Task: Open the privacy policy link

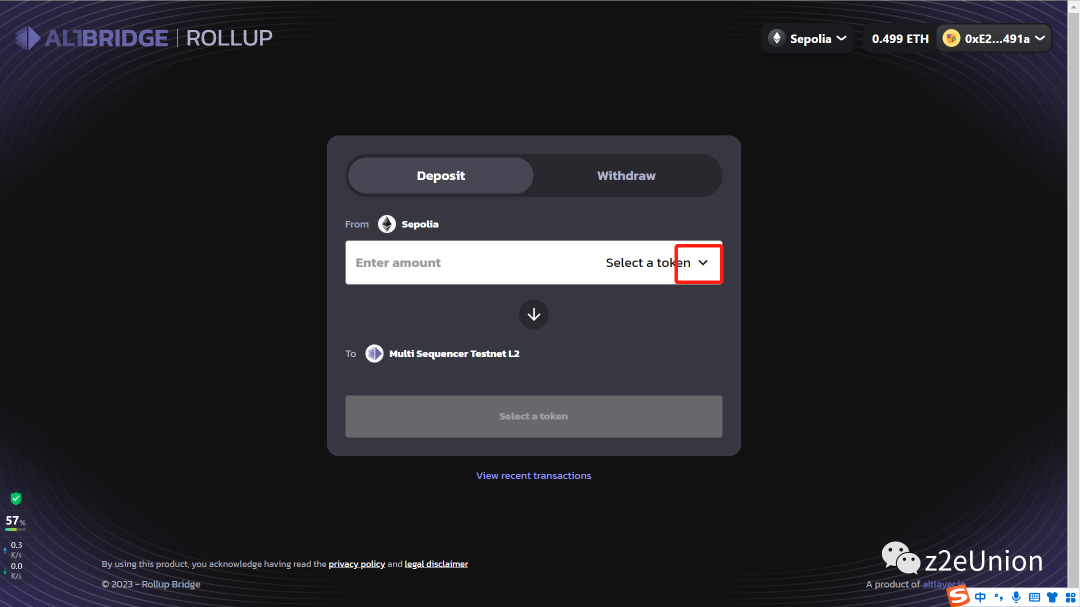Action: pos(357,564)
